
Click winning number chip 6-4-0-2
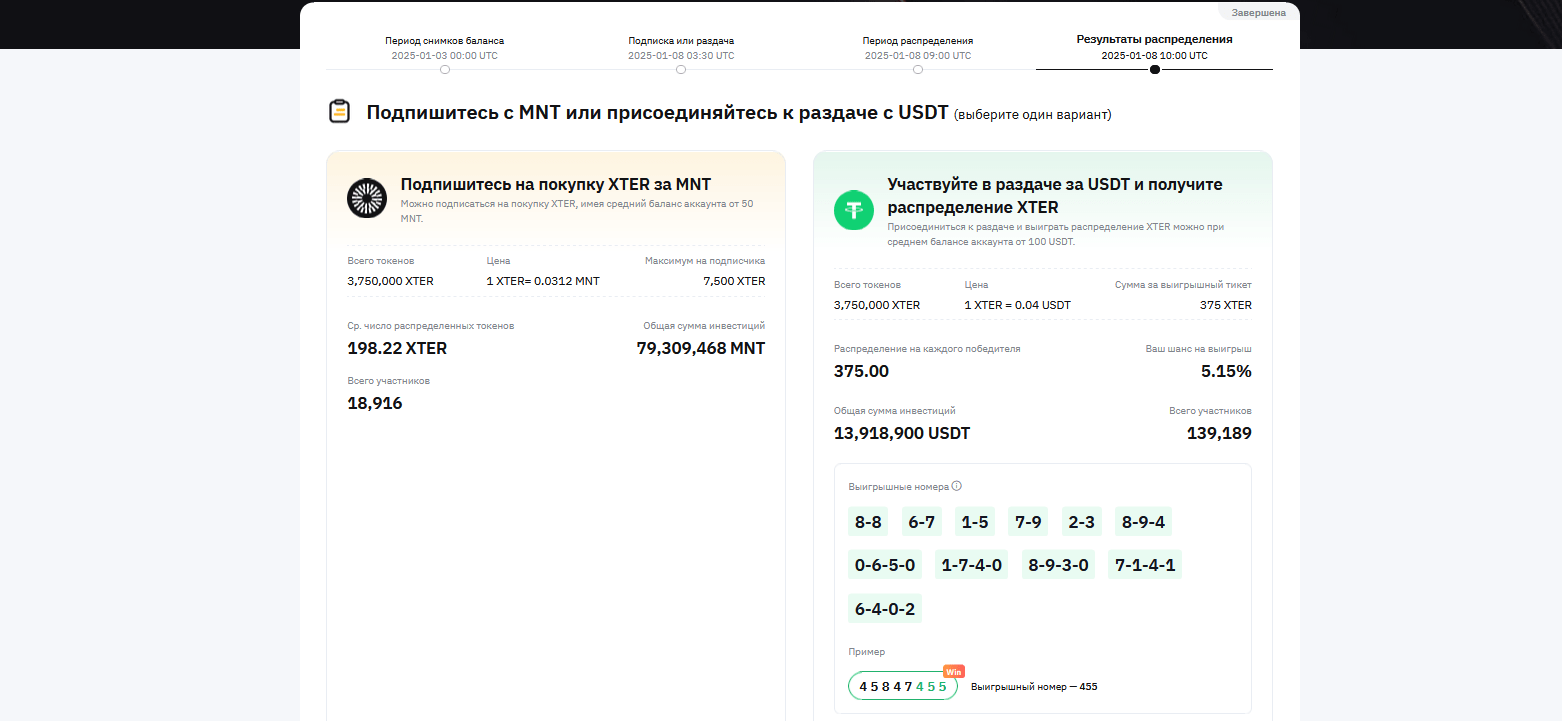885,608
